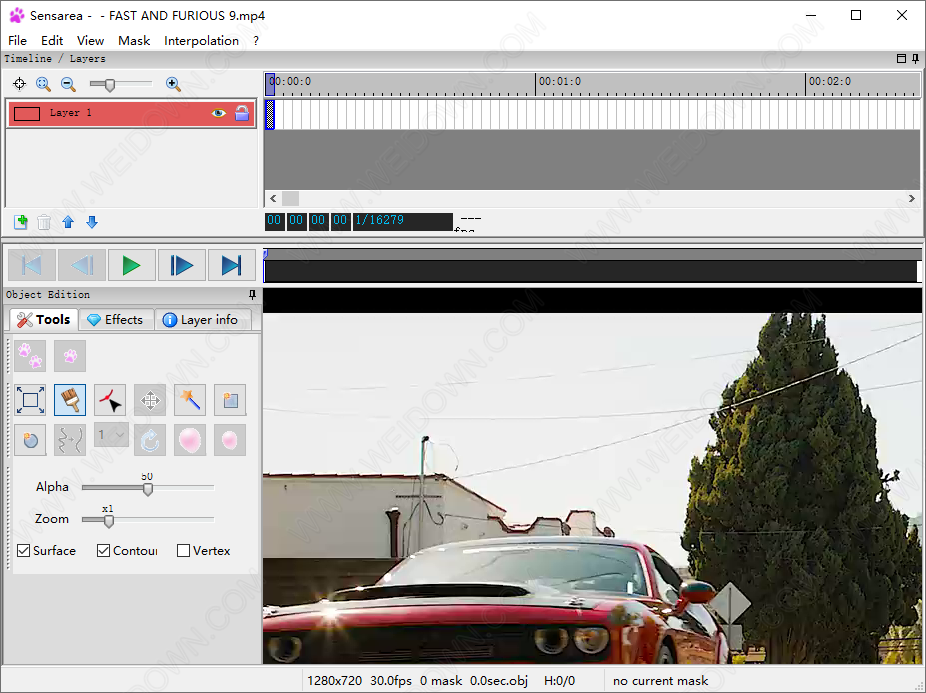The width and height of the screenshot is (926, 693).
Task: Float the Timeline / Layers panel window icon
Action: 901,58
